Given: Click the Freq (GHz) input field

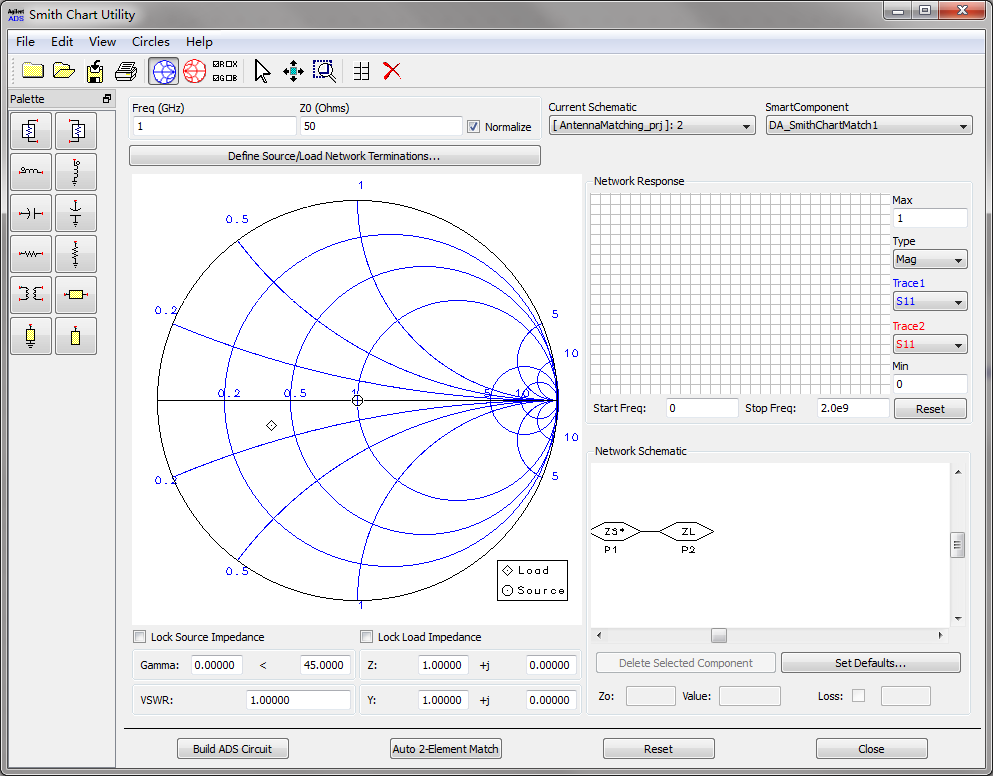Looking at the screenshot, I should tap(214, 126).
